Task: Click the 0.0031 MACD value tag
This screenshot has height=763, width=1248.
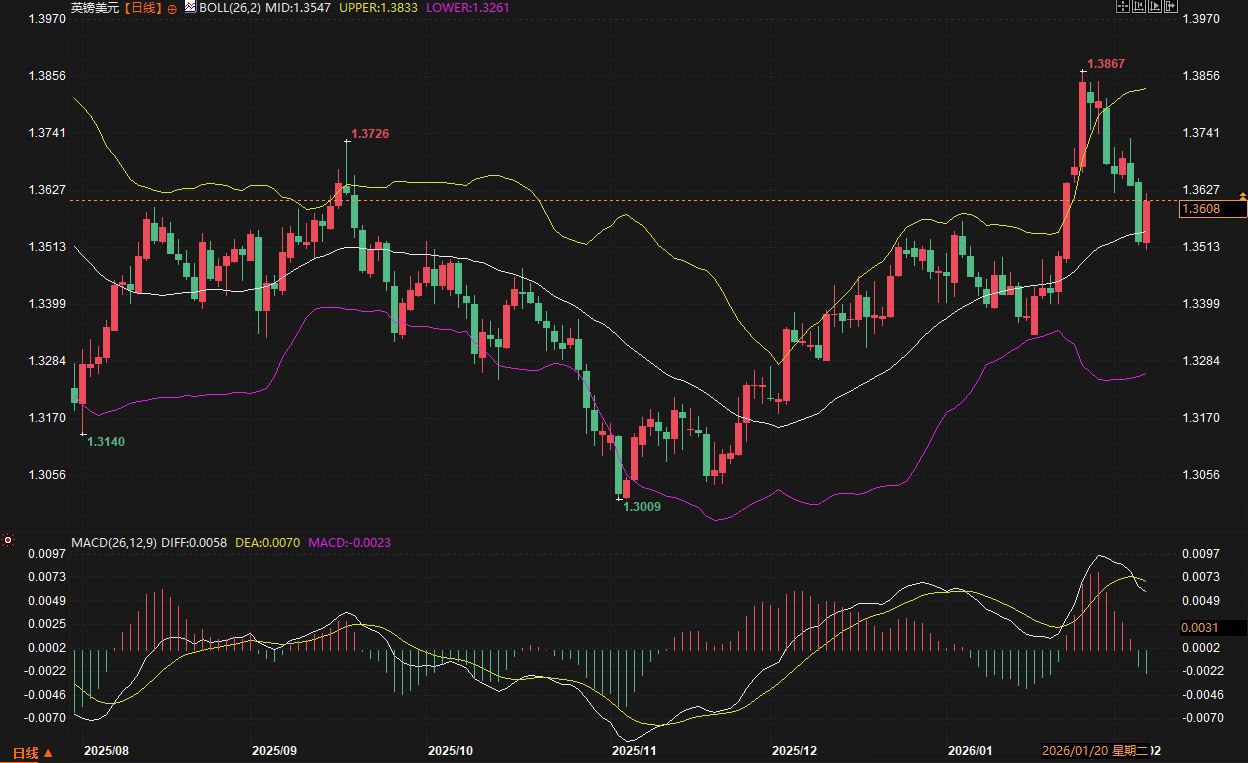Action: pos(1212,628)
